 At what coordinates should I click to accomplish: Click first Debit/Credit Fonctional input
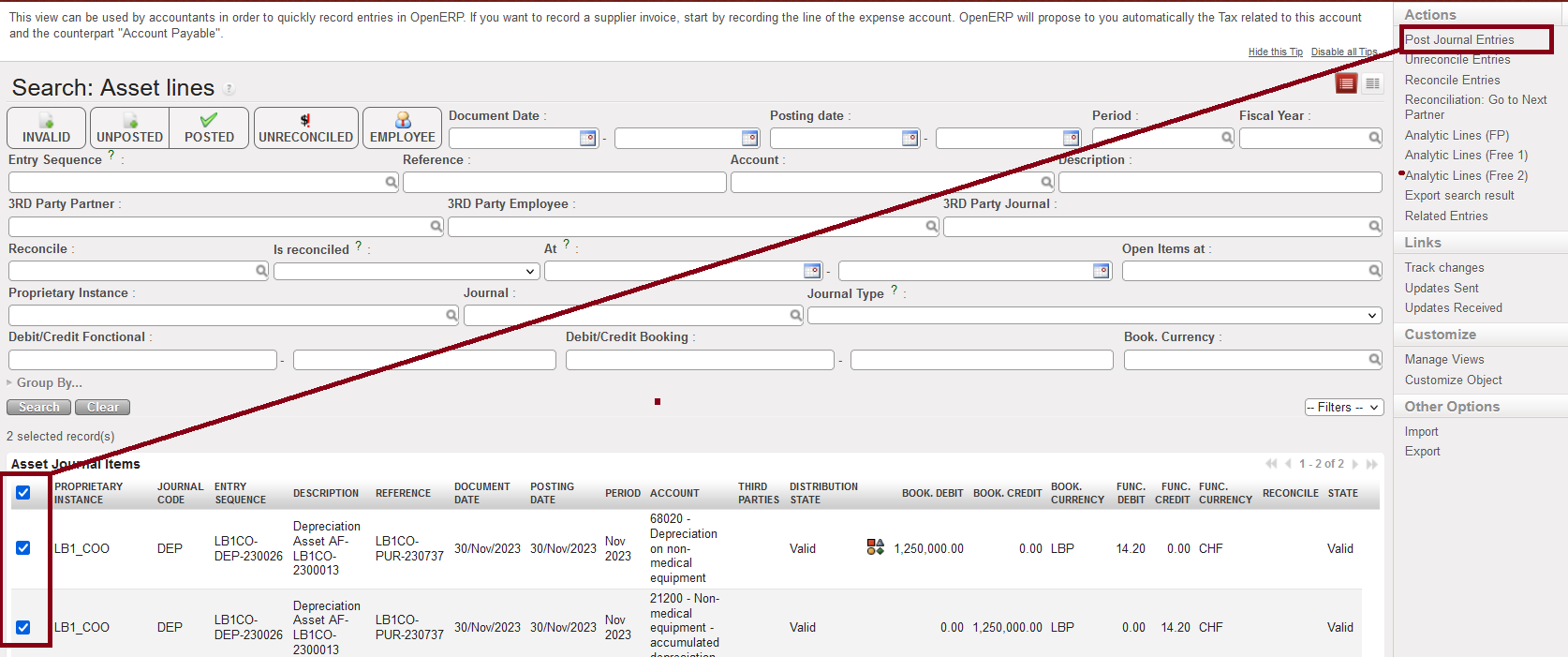(143, 360)
